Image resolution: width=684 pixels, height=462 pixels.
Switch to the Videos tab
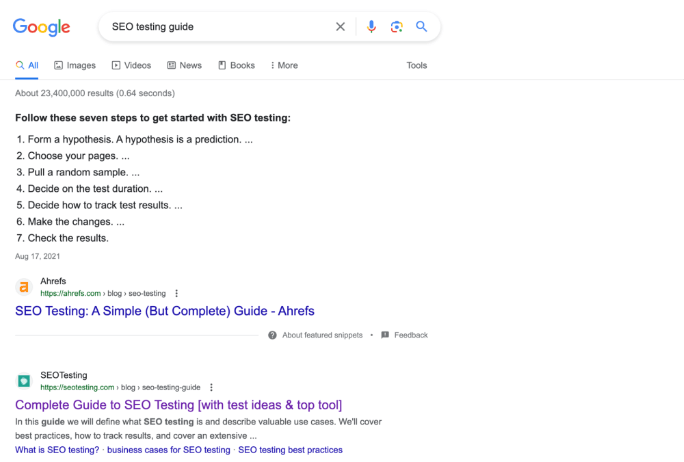pyautogui.click(x=132, y=66)
